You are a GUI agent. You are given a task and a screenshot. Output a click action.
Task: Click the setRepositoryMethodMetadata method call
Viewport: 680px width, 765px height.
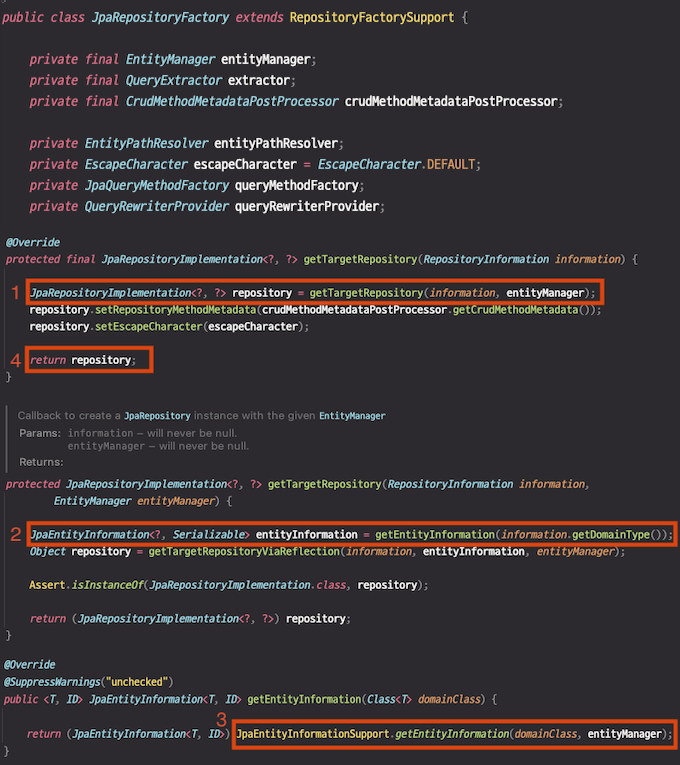[176, 310]
